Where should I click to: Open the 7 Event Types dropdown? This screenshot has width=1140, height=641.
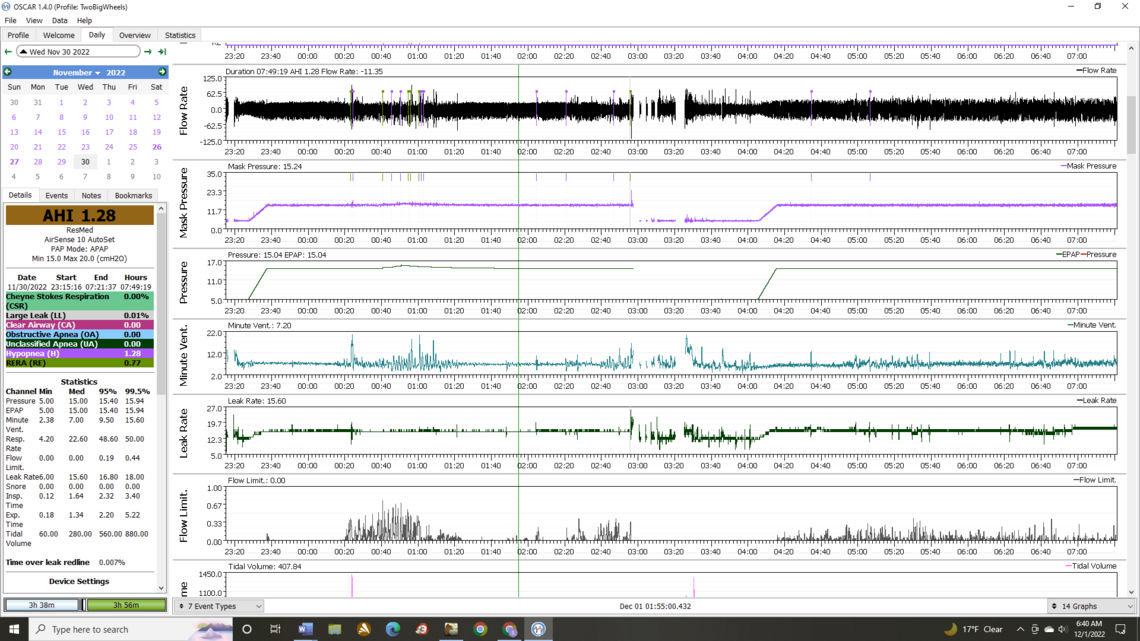coord(219,606)
